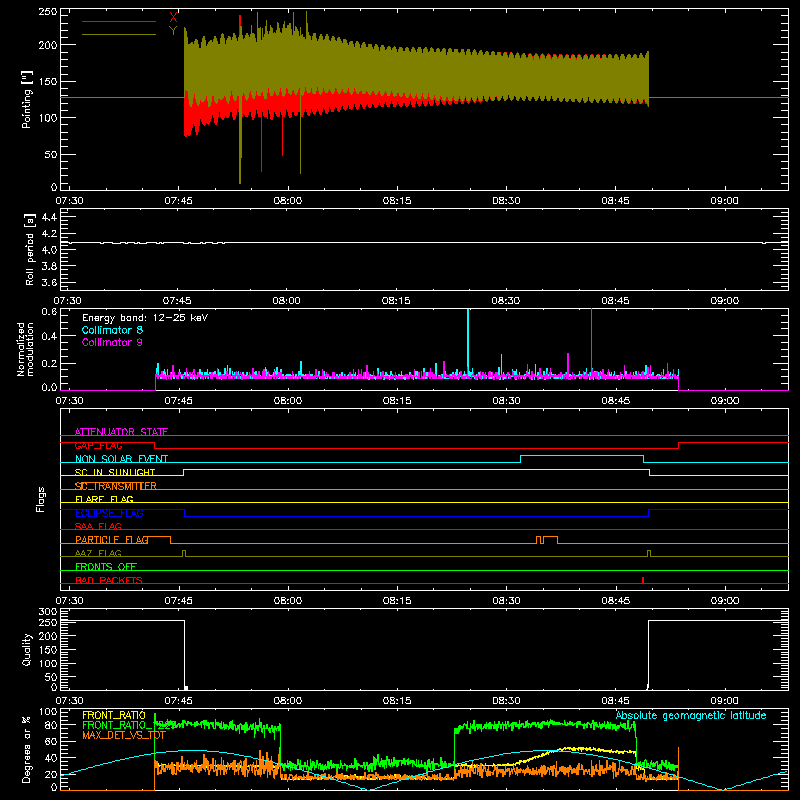Click '09:00' label under the Pointing plot
This screenshot has height=800, width=800.
[724, 201]
